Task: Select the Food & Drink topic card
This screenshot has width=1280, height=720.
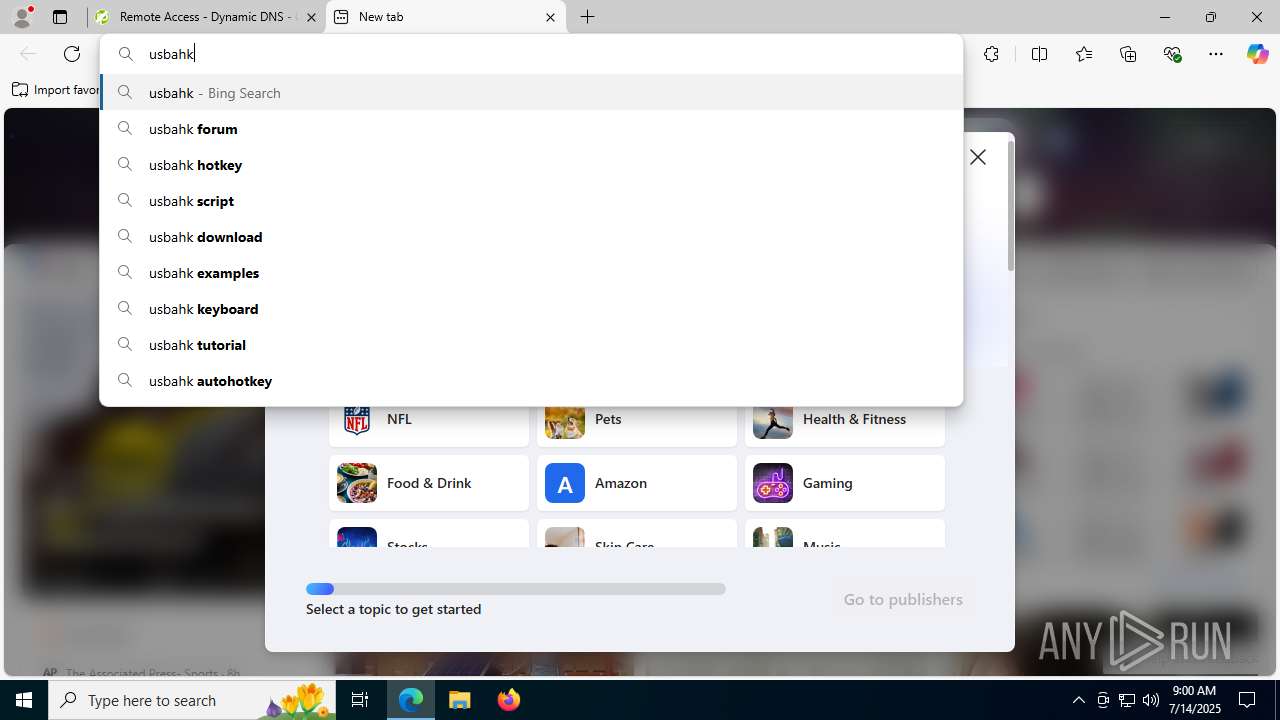Action: coord(429,483)
